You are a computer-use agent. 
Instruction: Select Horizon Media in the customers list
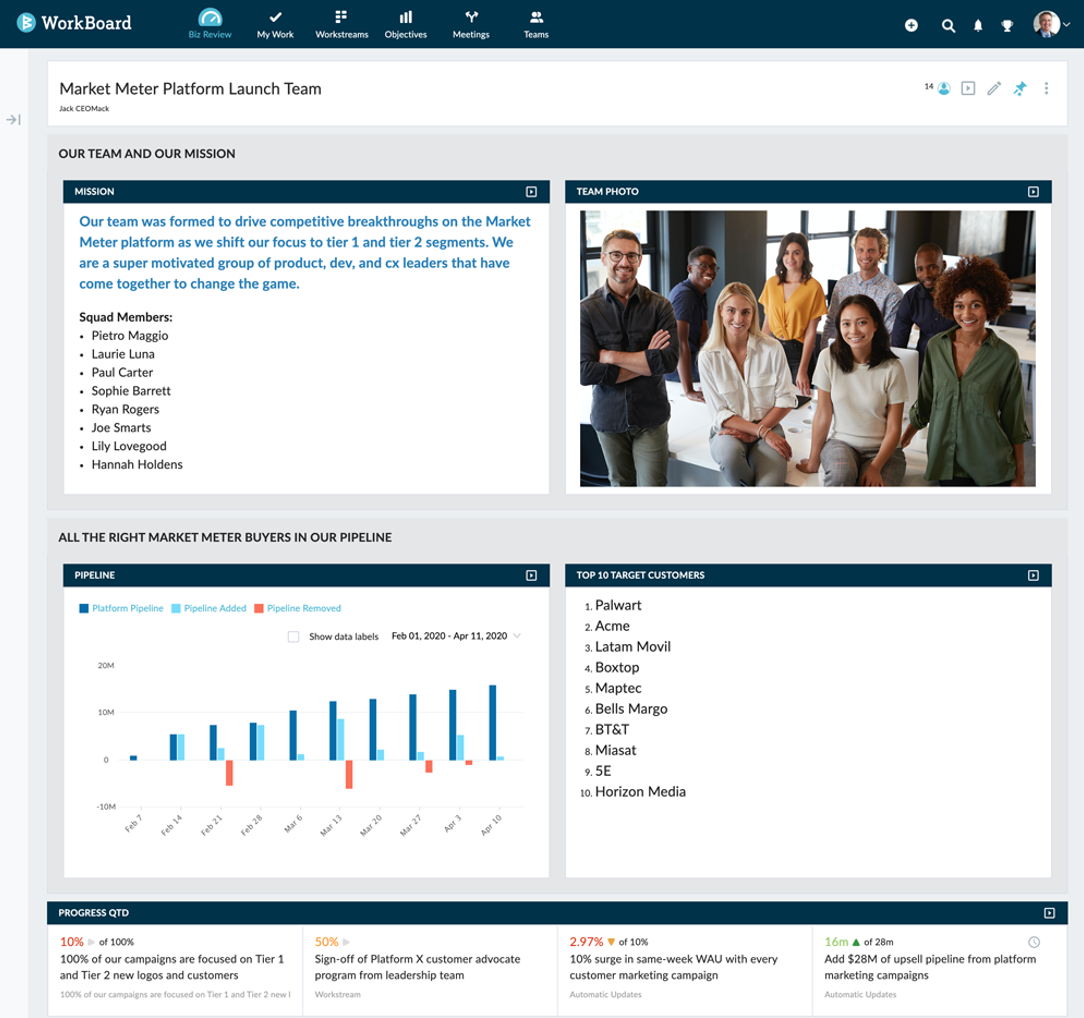(640, 792)
